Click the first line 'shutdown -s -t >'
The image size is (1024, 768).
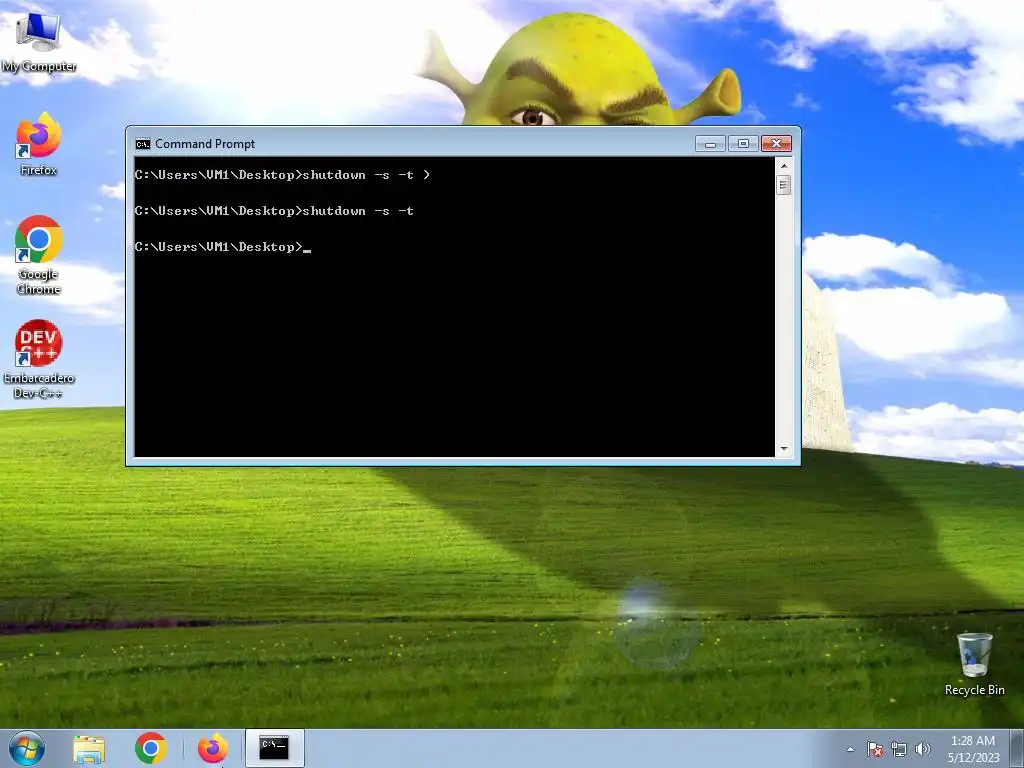[282, 175]
